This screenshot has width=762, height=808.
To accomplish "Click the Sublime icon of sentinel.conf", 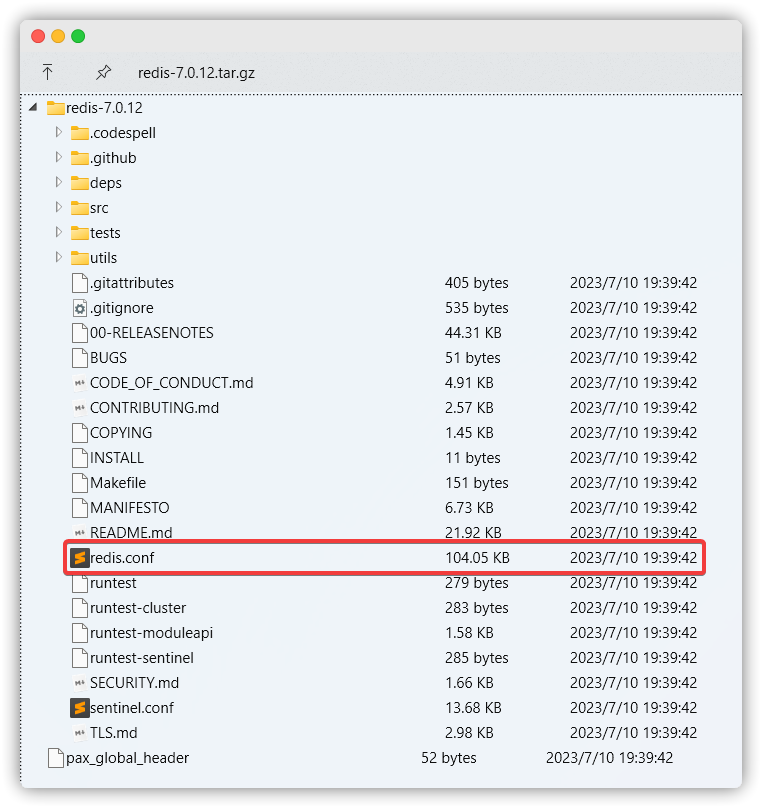I will click(x=80, y=708).
